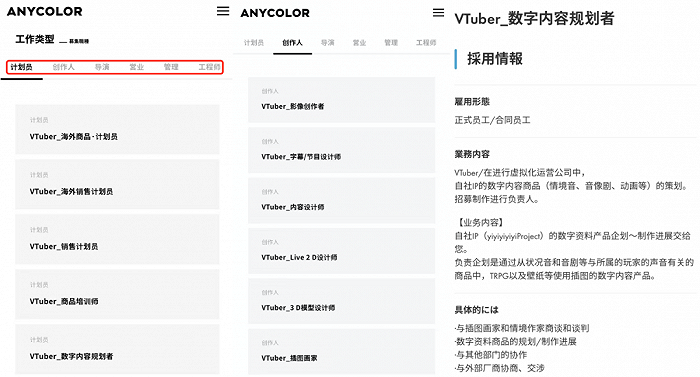Click the ANYCOLOR logo in the left panel
This screenshot has height=377, width=700.
(45, 12)
